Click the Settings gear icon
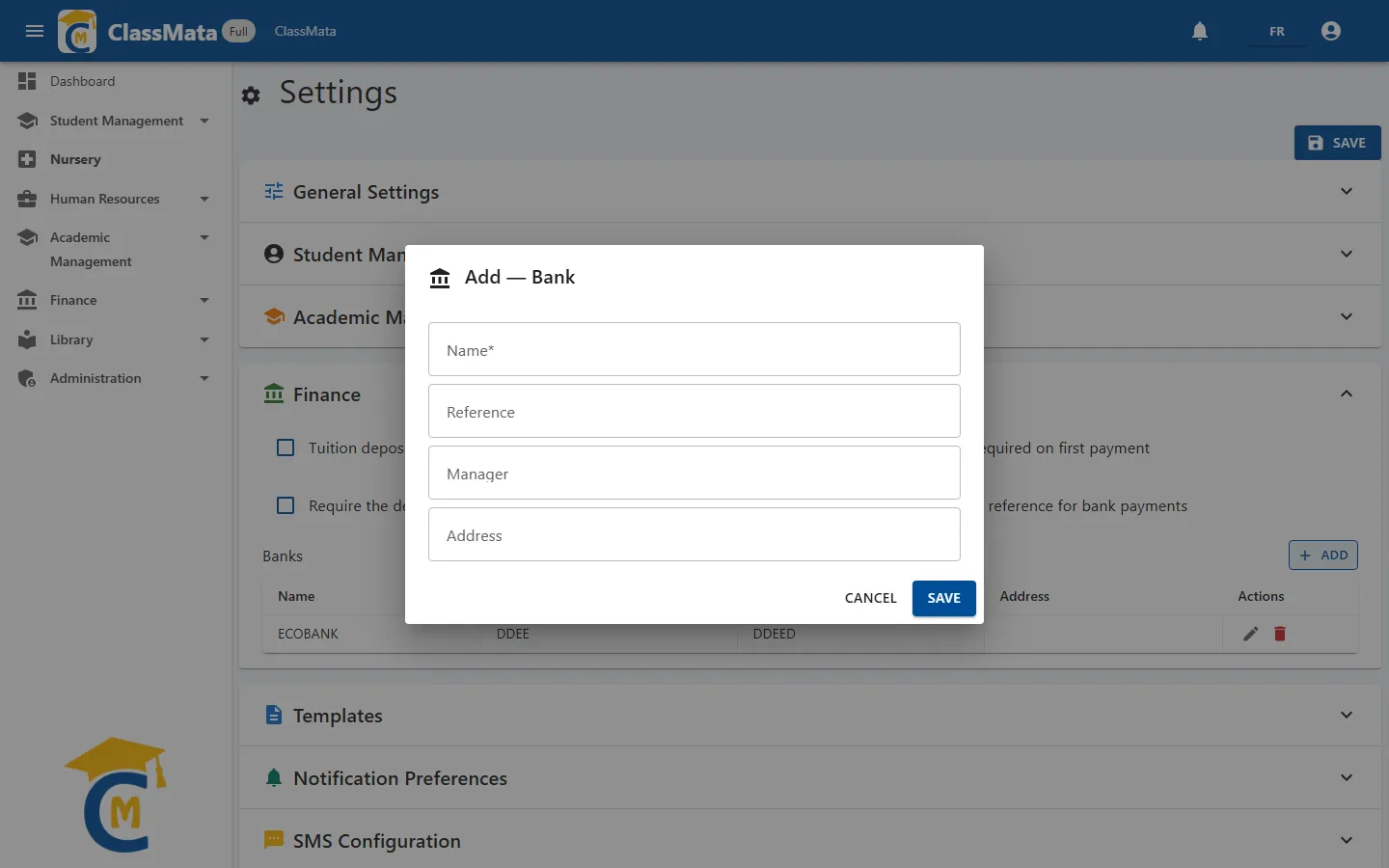 [251, 95]
